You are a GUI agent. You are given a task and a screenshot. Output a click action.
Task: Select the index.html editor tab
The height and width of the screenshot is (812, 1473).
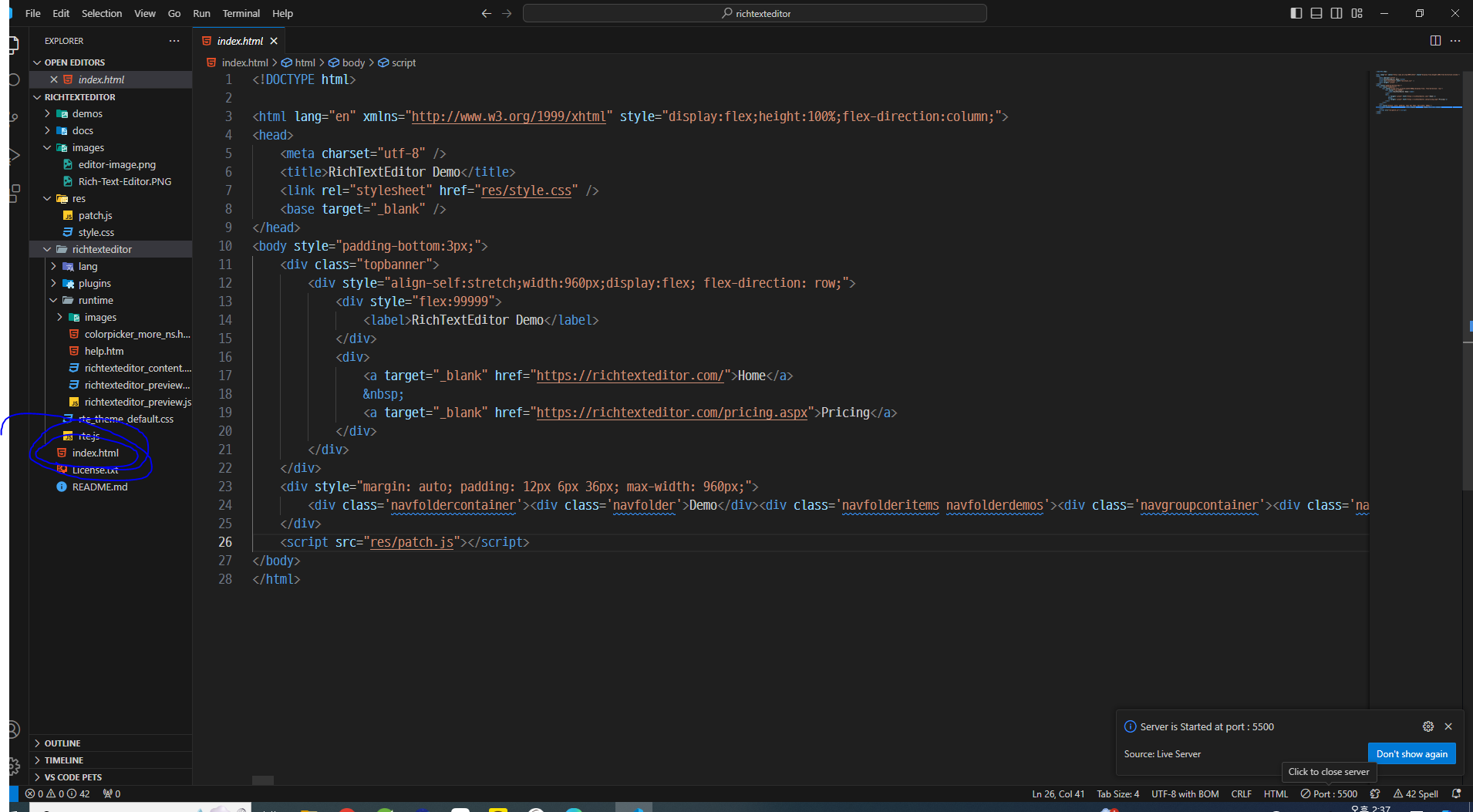point(239,41)
